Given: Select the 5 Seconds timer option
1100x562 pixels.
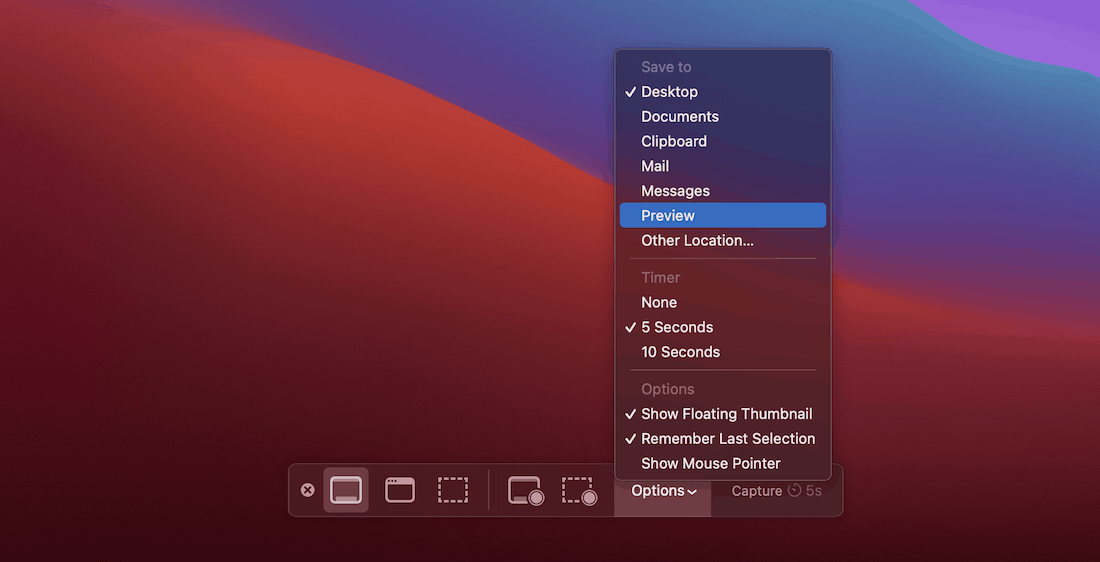Looking at the screenshot, I should (x=677, y=328).
